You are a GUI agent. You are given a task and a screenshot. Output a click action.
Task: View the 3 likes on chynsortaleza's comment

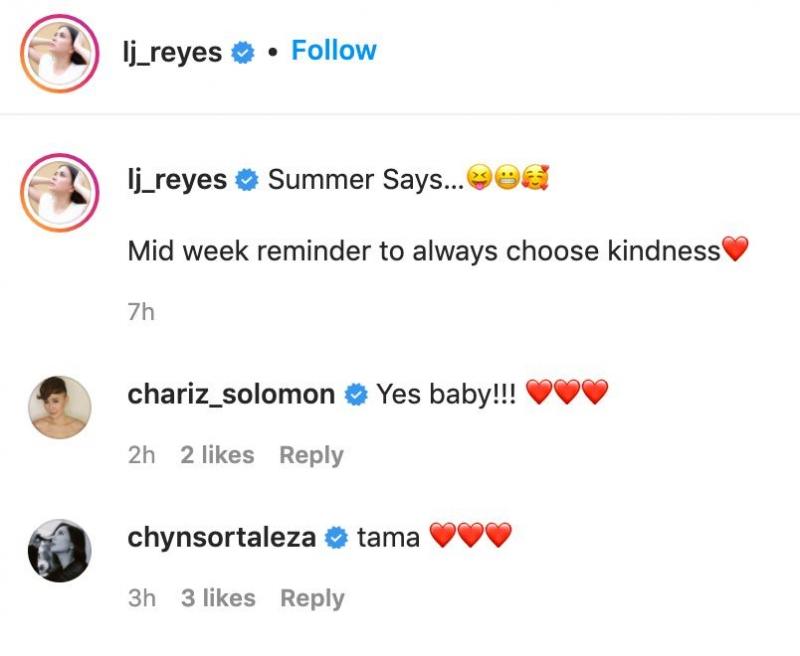(217, 598)
